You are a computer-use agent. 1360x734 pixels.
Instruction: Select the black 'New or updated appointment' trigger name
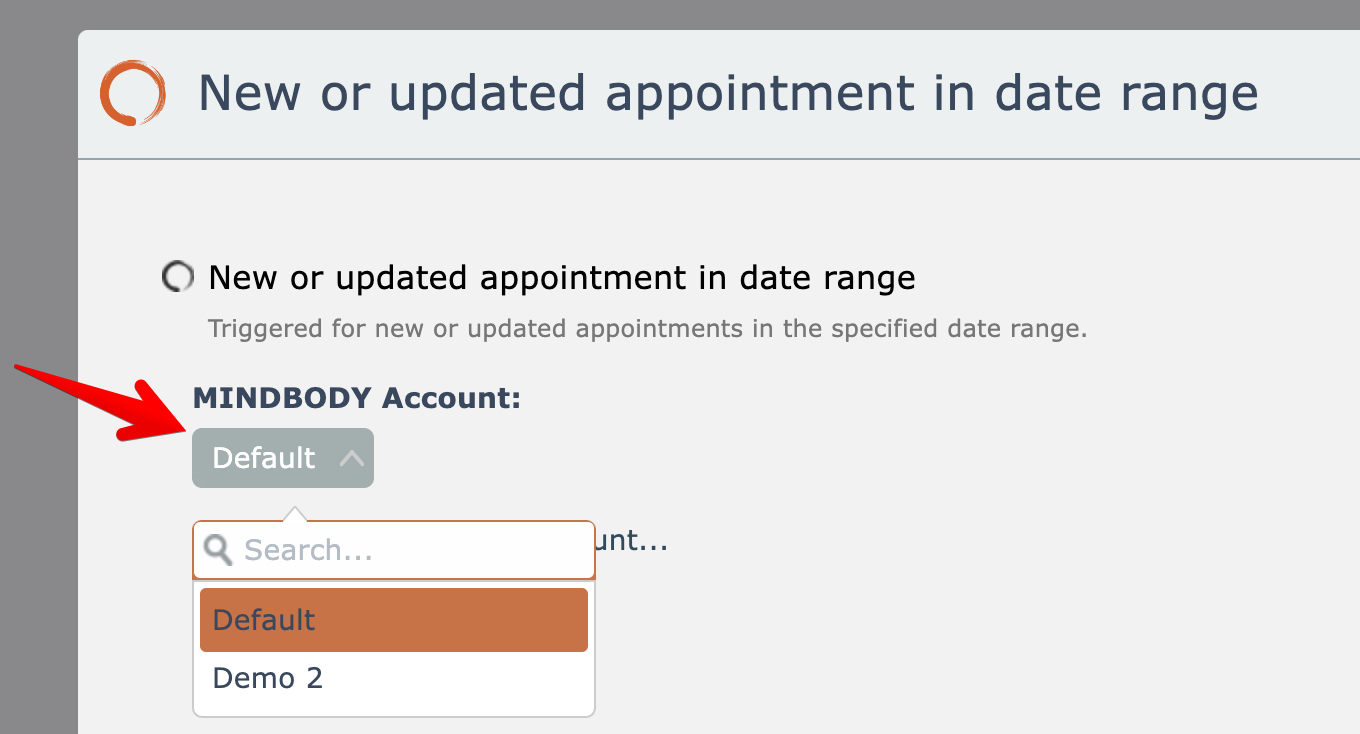(561, 277)
